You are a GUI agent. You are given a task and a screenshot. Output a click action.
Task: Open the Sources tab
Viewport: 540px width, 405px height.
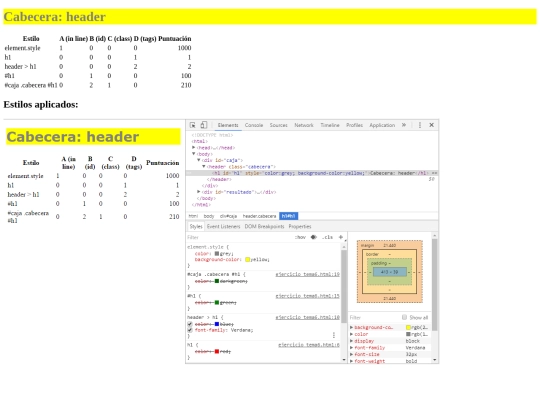pos(278,125)
